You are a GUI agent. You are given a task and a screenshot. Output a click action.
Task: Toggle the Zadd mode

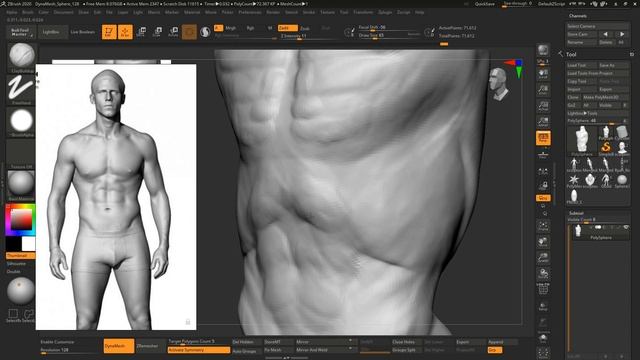(287, 28)
